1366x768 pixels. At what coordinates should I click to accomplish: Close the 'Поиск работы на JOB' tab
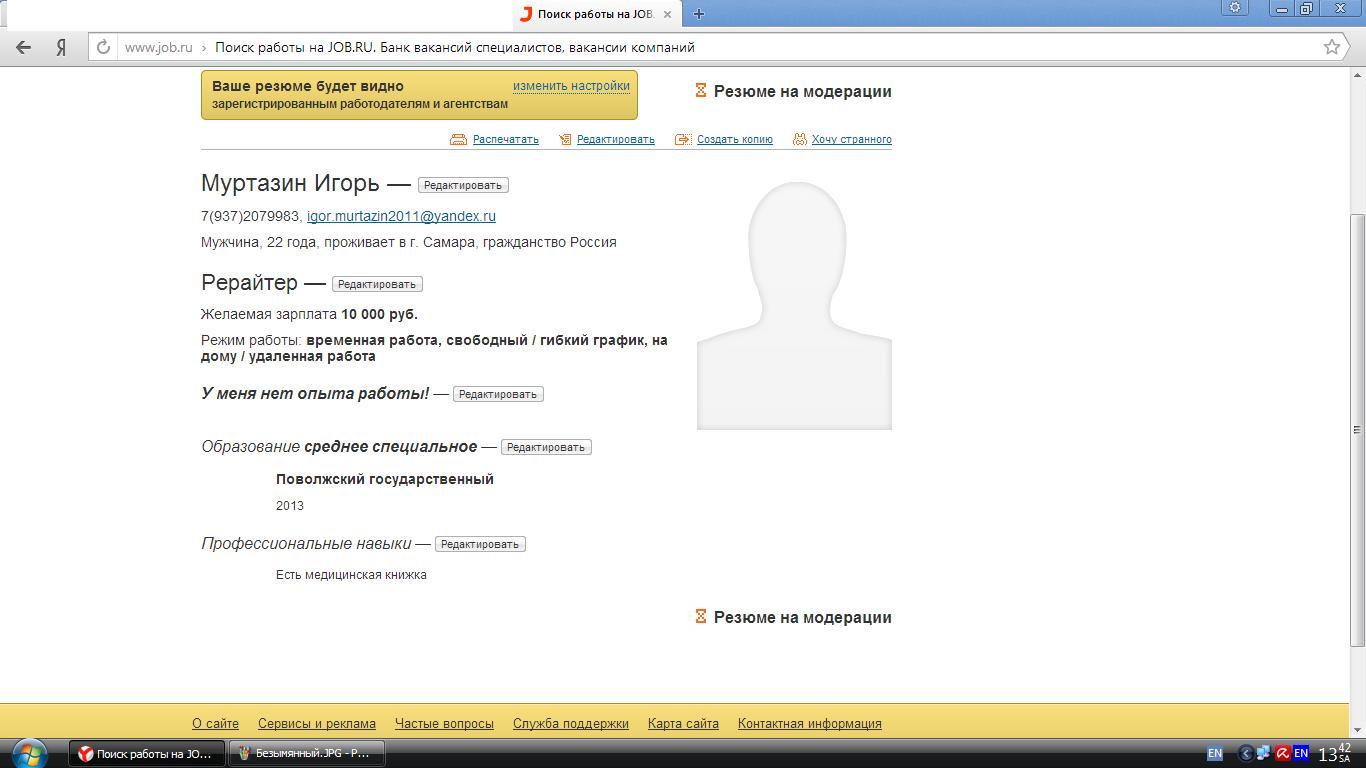point(667,14)
